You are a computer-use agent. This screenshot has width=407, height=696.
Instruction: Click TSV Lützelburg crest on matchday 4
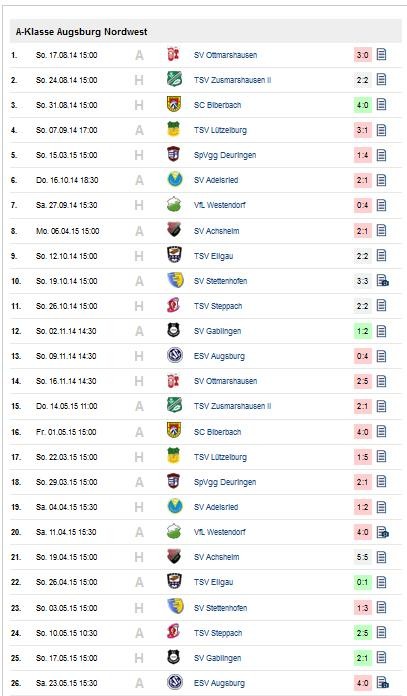pos(174,130)
